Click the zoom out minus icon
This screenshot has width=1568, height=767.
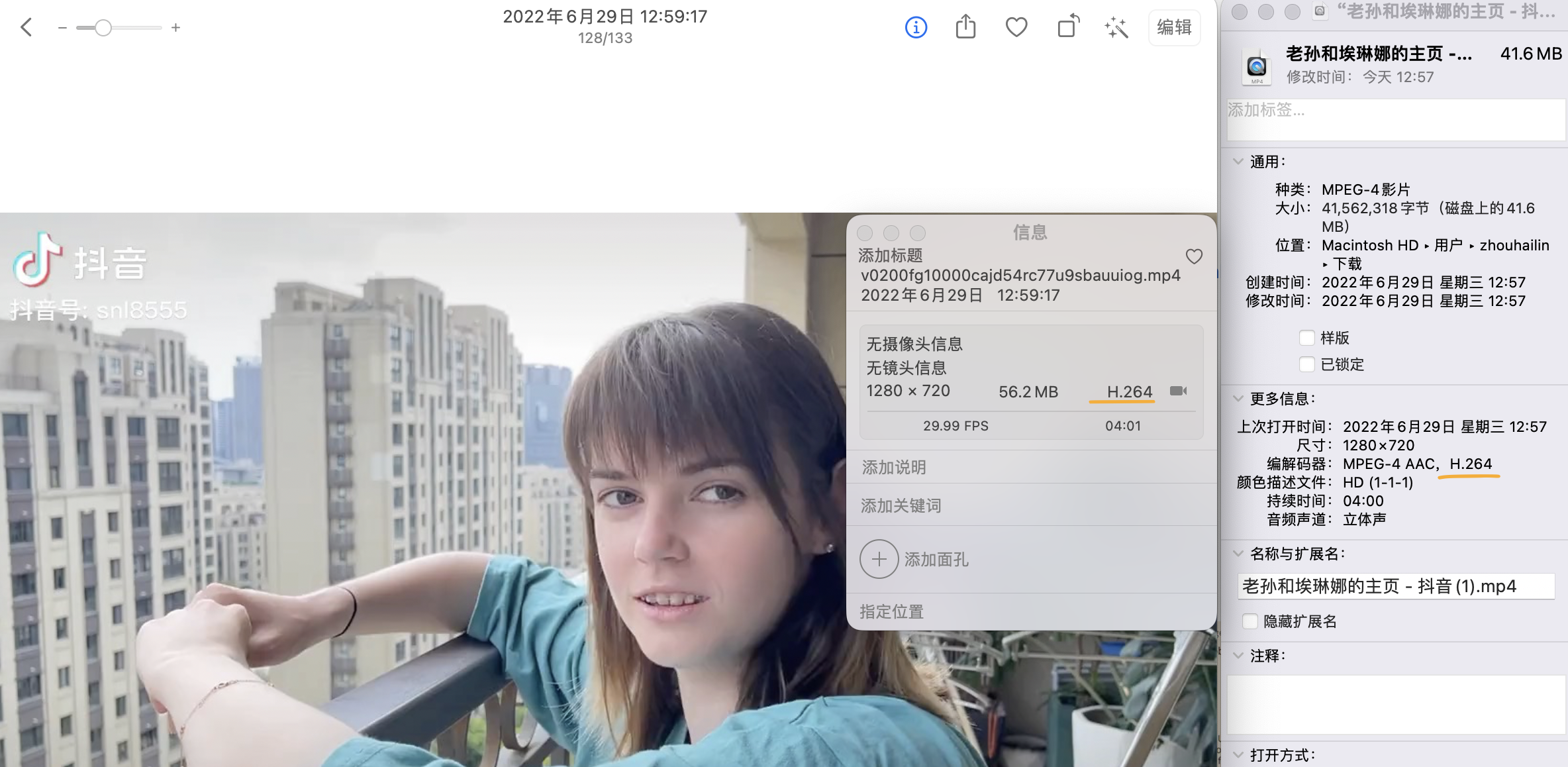point(62,28)
